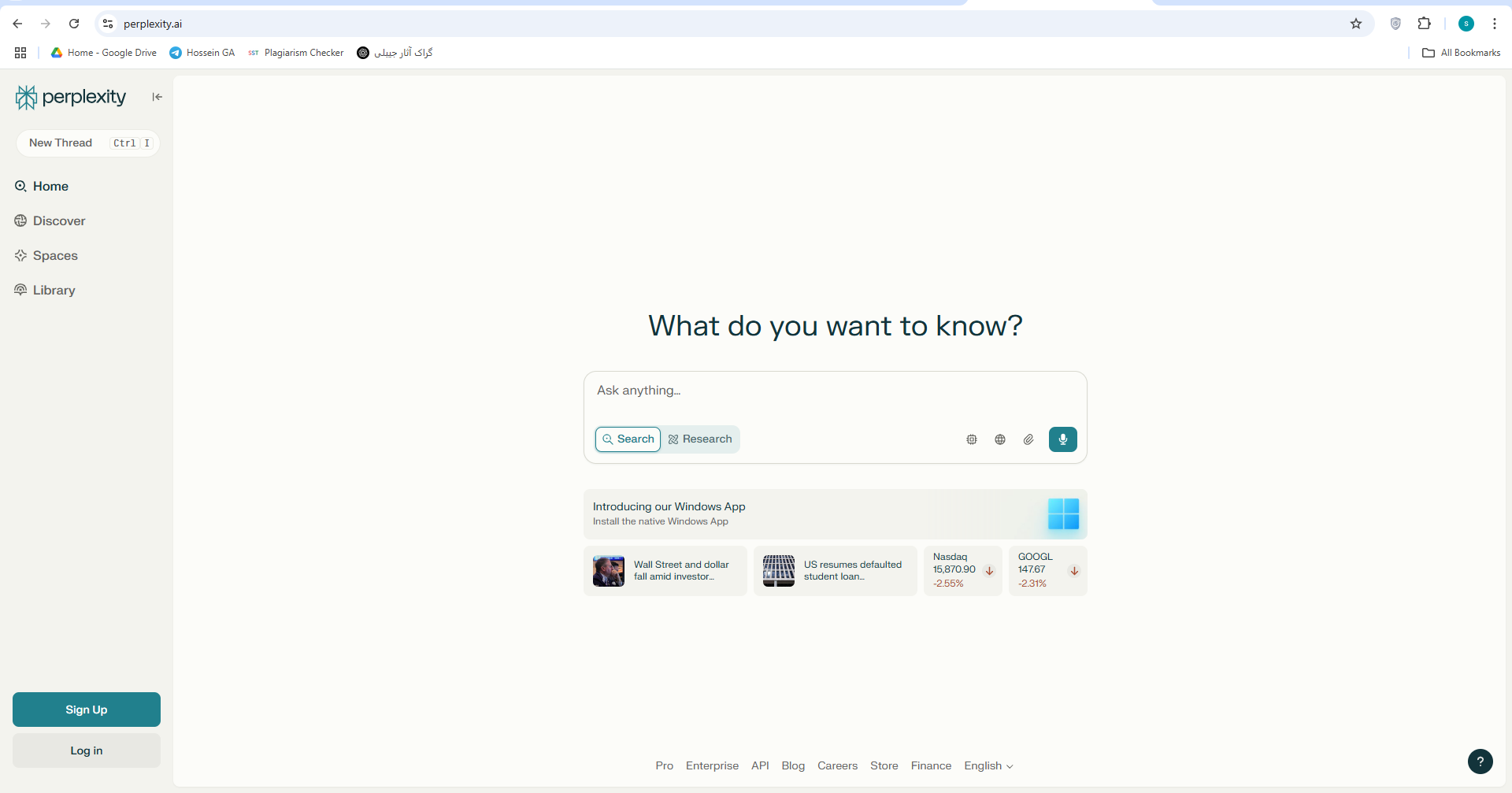Open help question mark button
The image size is (1512, 793).
pyautogui.click(x=1480, y=762)
